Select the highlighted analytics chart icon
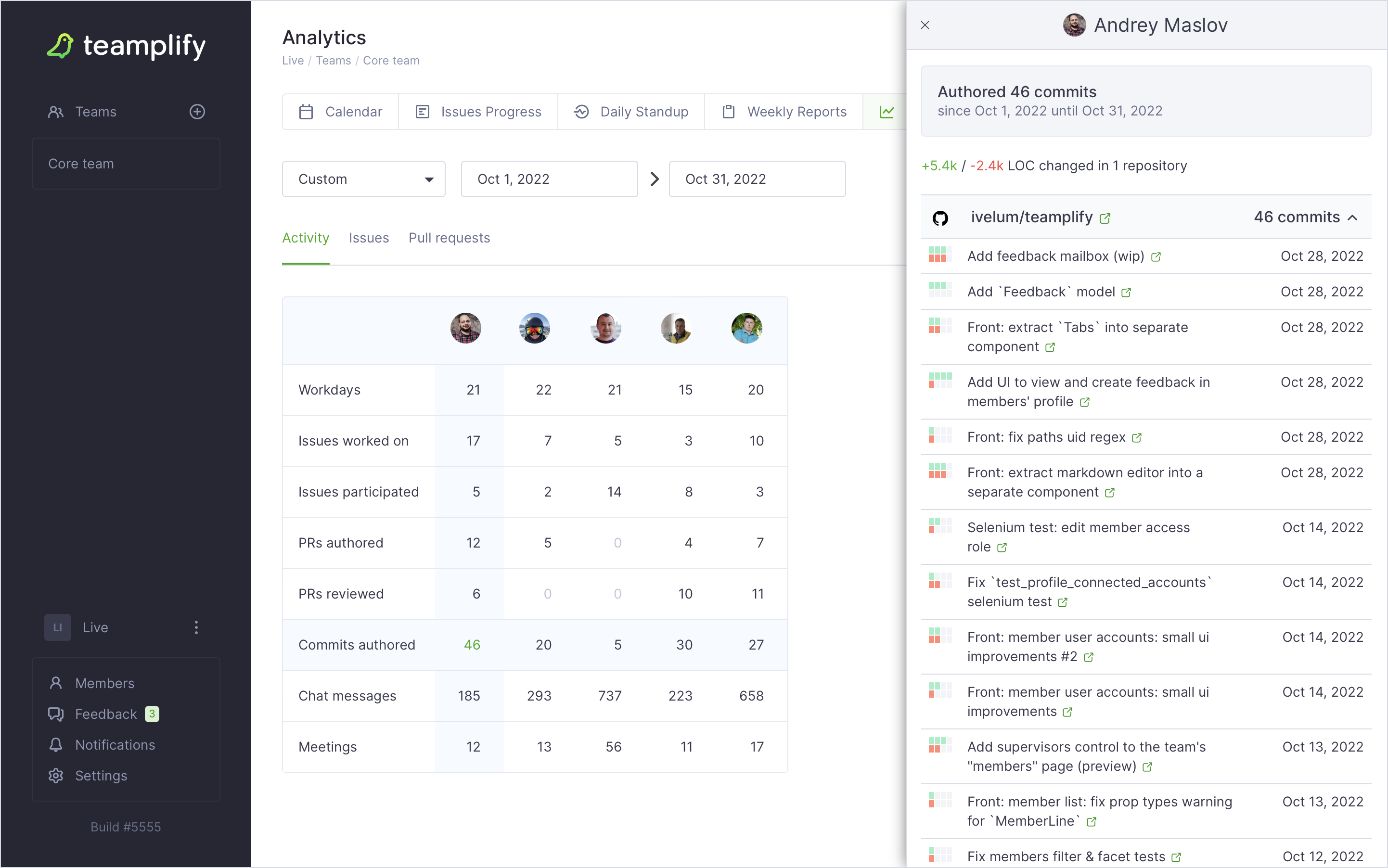This screenshot has width=1388, height=868. pos(887,111)
